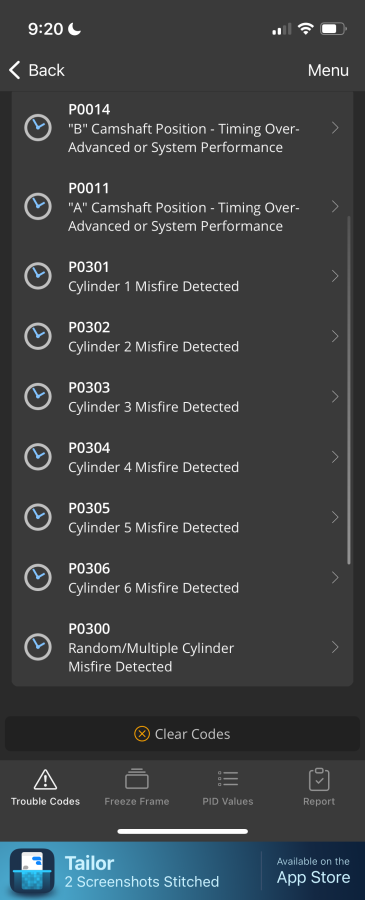Open the Freeze Frame icon
365x900 pixels.
pos(137,779)
